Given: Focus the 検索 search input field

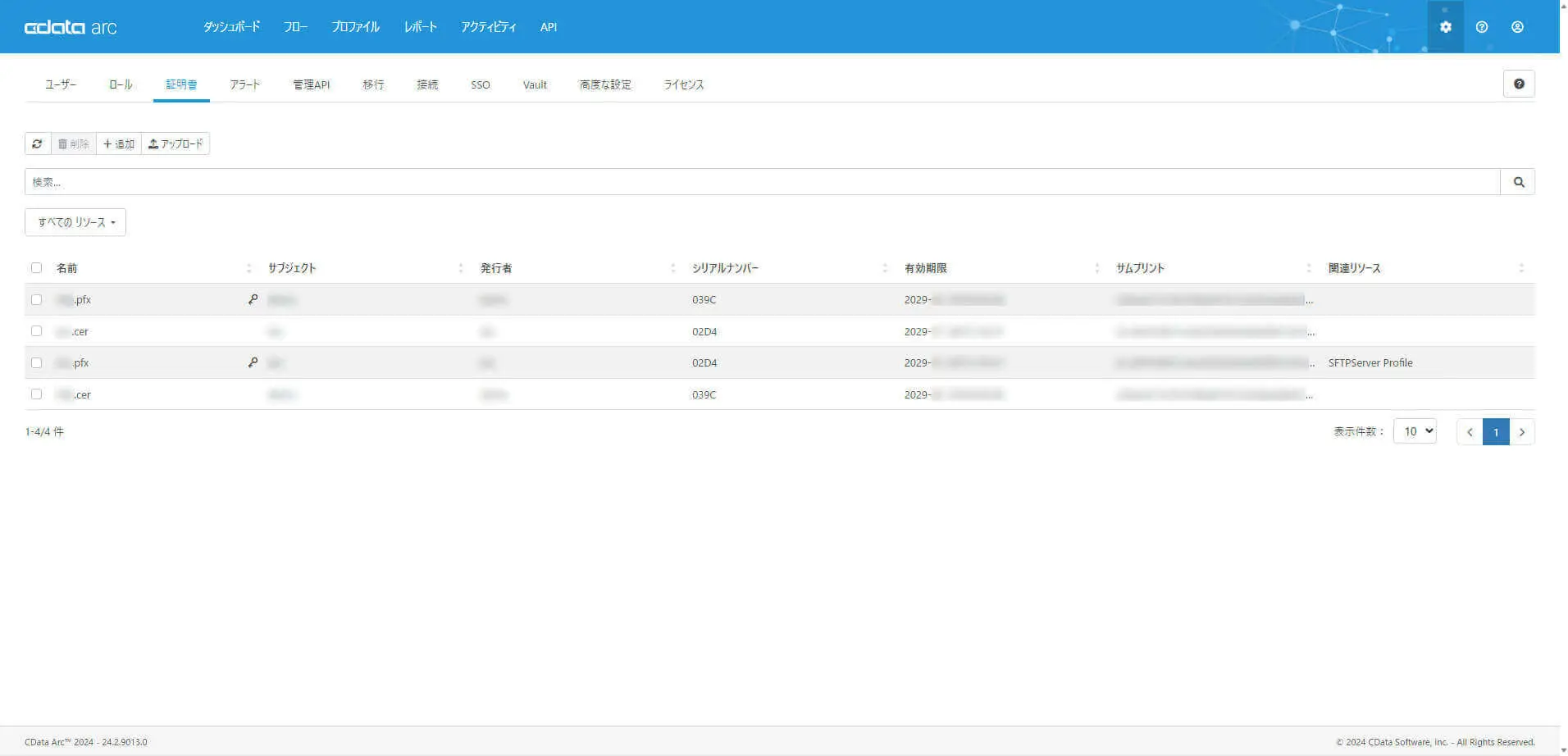Looking at the screenshot, I should (763, 182).
